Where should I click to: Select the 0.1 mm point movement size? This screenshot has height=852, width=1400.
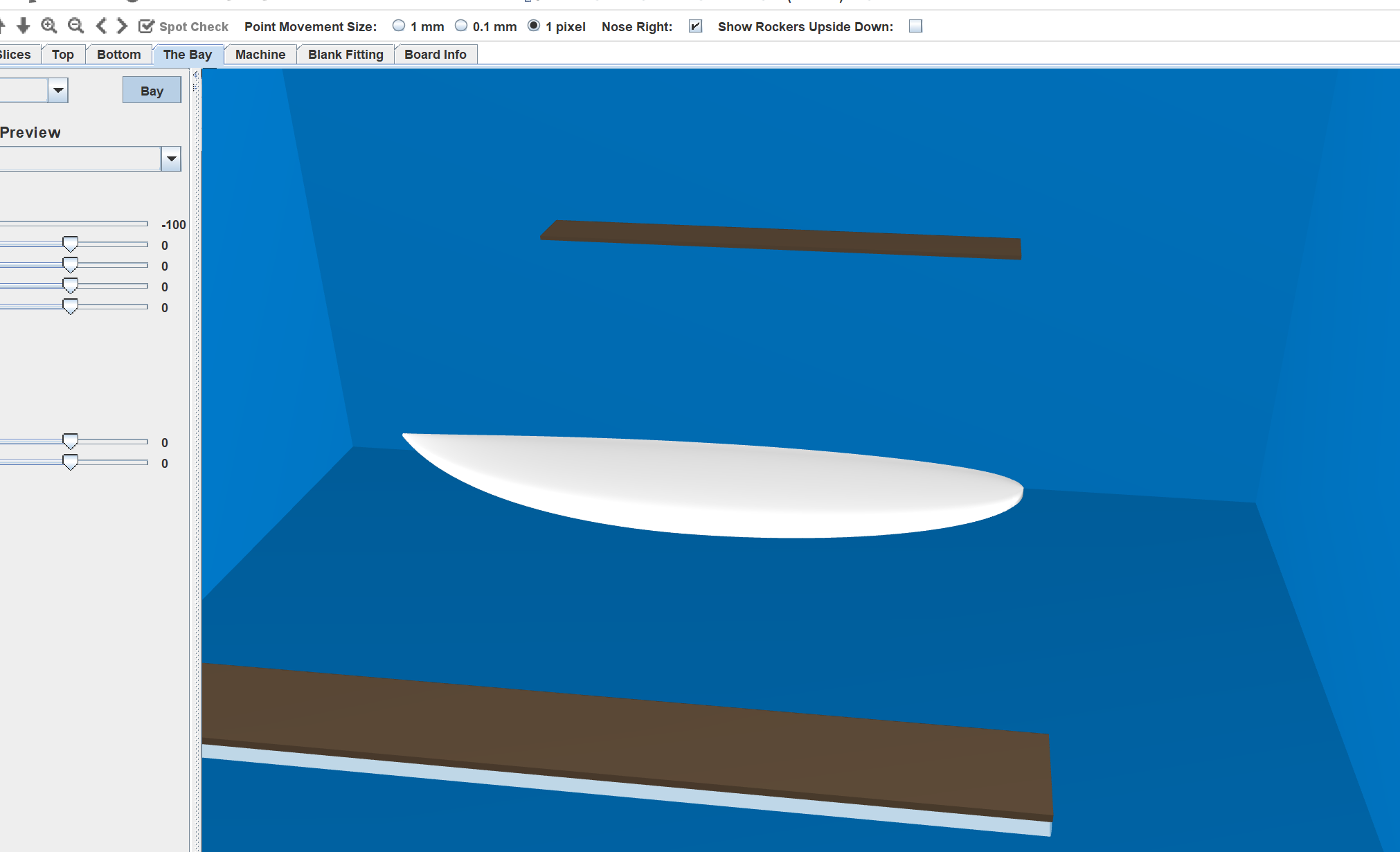(x=460, y=26)
